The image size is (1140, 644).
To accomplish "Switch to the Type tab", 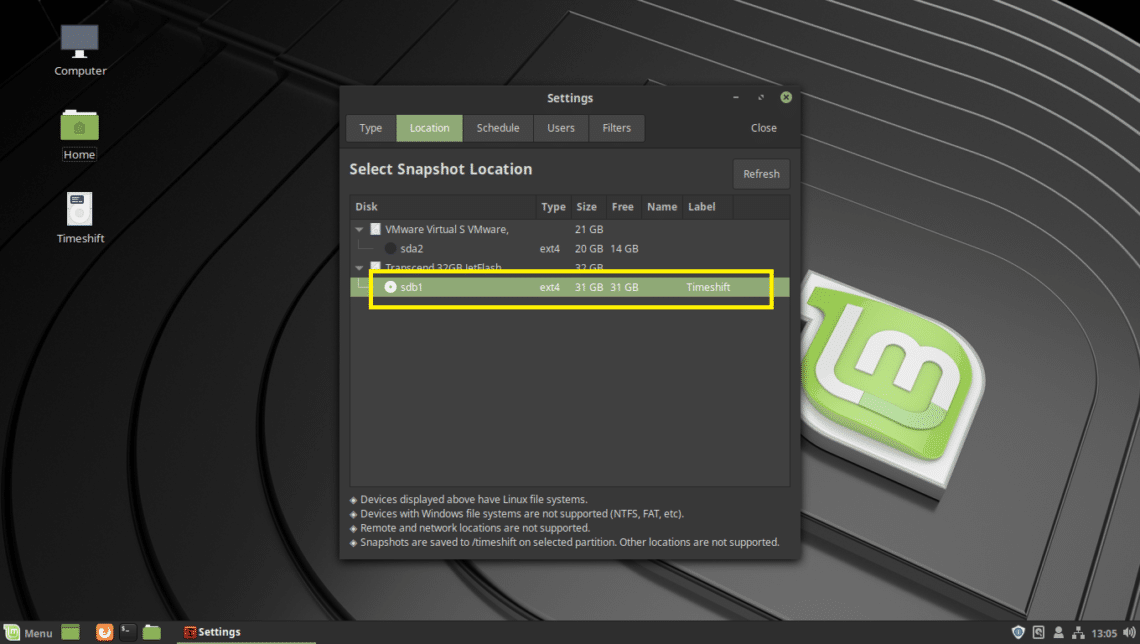I will (x=371, y=128).
